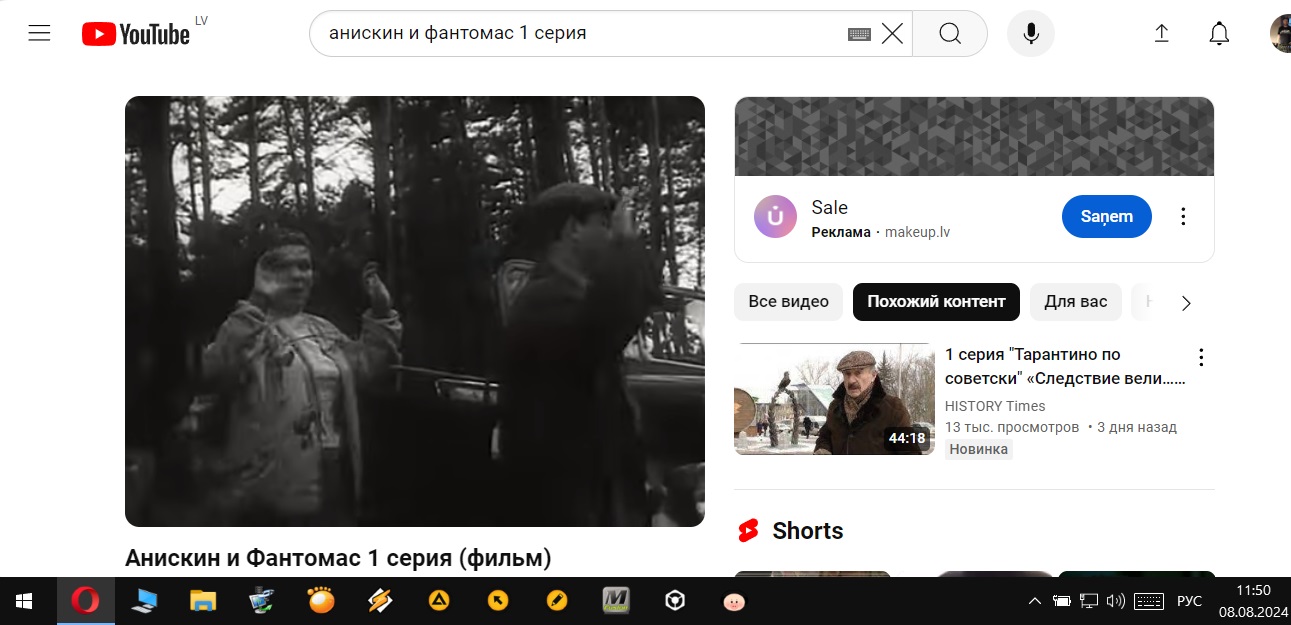The height and width of the screenshot is (625, 1291).
Task: Launch the yellow pencil circle taskbar app
Action: pyautogui.click(x=557, y=601)
